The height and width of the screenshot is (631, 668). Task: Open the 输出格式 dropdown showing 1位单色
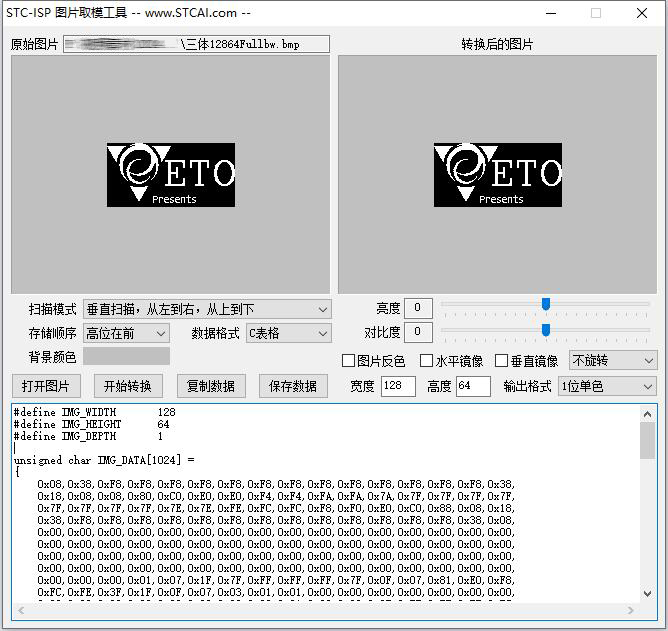(x=608, y=386)
